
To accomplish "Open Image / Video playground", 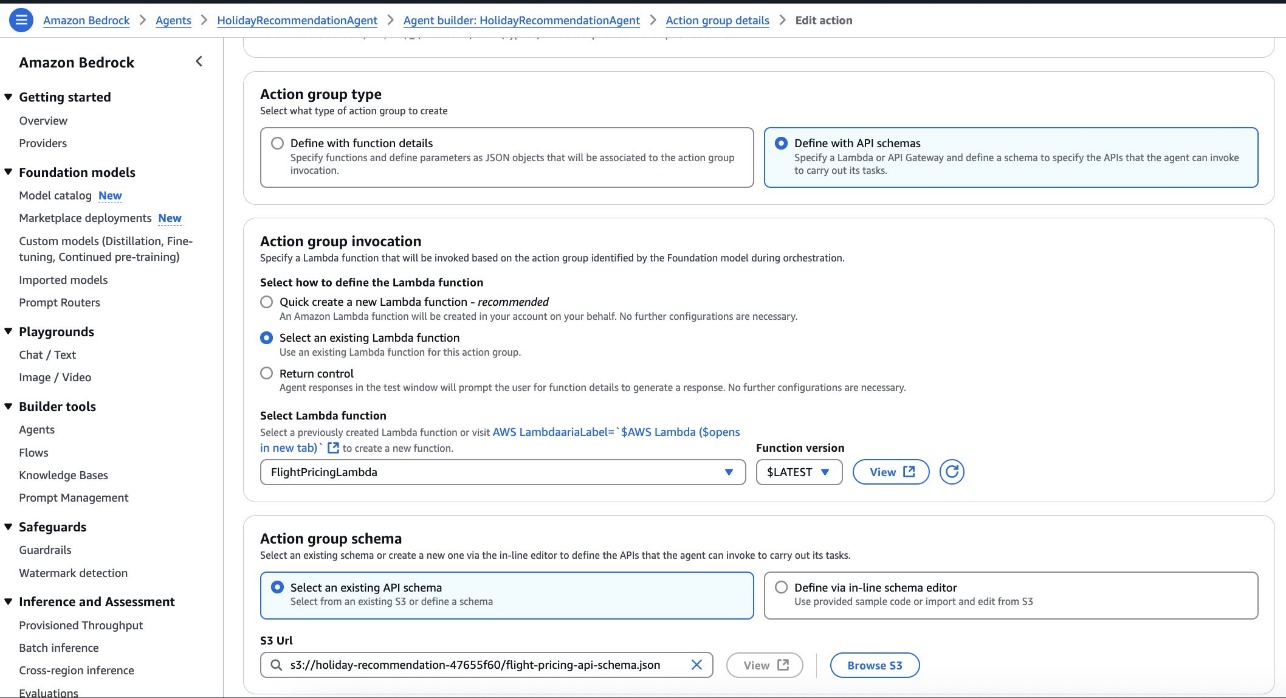I will (x=55, y=377).
